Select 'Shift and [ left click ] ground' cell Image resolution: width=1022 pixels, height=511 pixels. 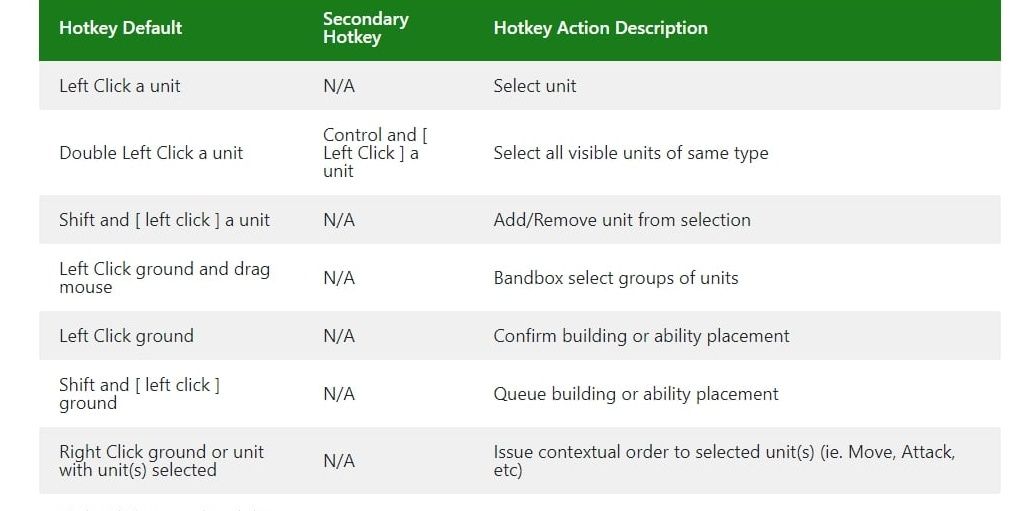pyautogui.click(x=139, y=394)
